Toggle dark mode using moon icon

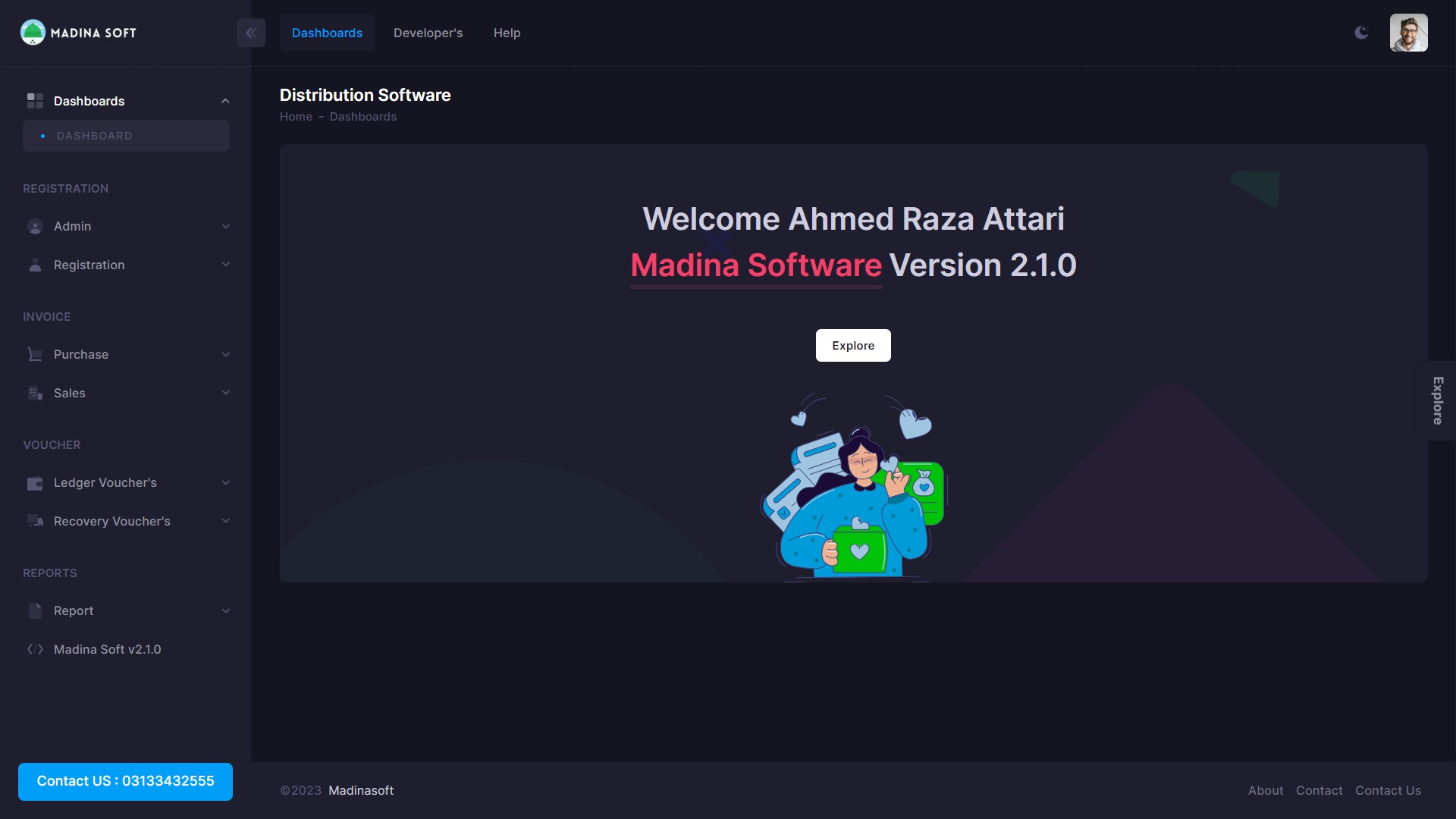[x=1361, y=33]
